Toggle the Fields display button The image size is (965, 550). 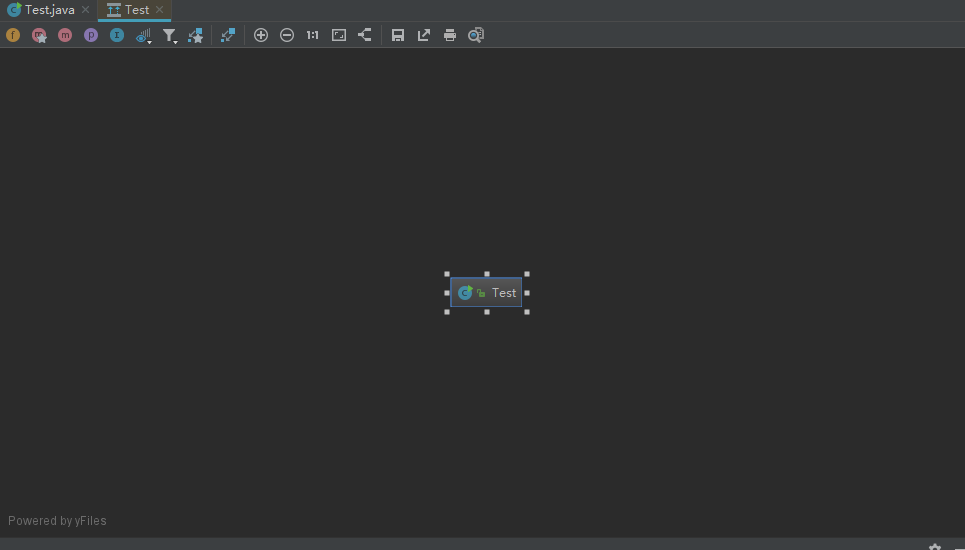(13, 35)
